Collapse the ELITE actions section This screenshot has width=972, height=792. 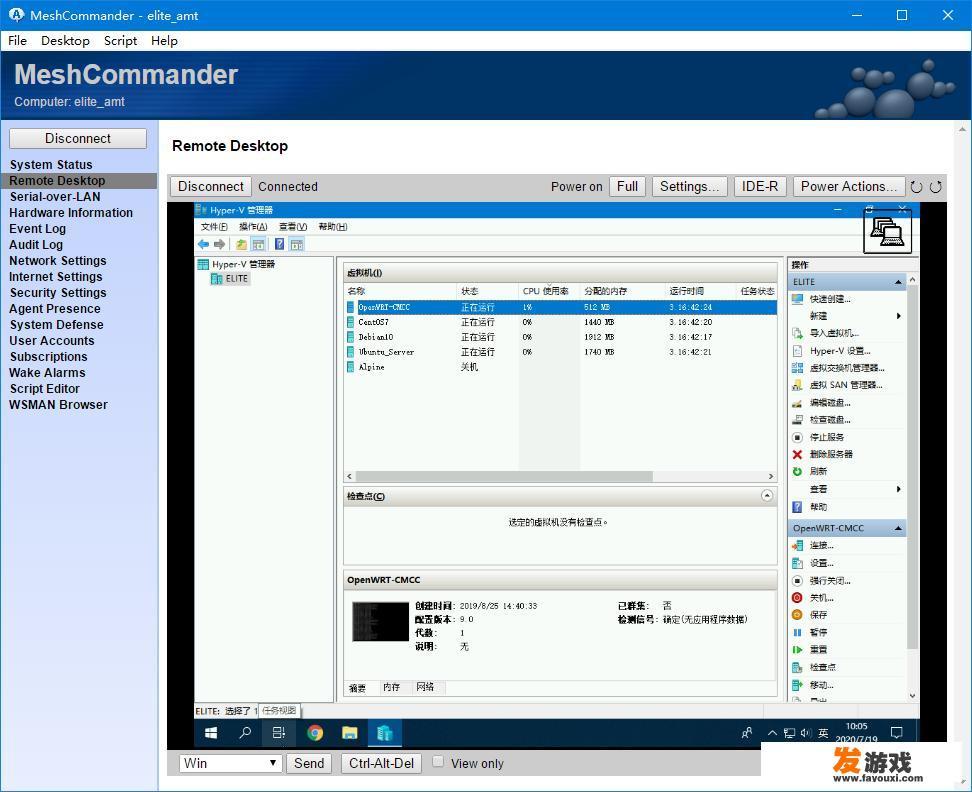coord(898,282)
